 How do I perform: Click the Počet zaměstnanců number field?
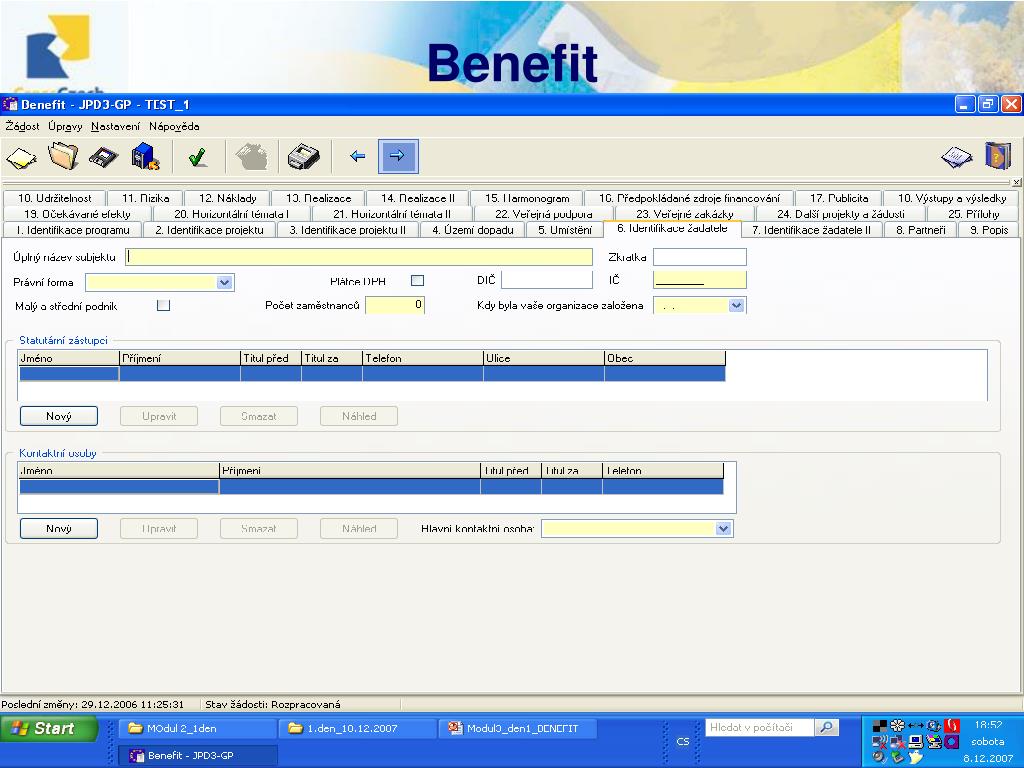coord(395,305)
